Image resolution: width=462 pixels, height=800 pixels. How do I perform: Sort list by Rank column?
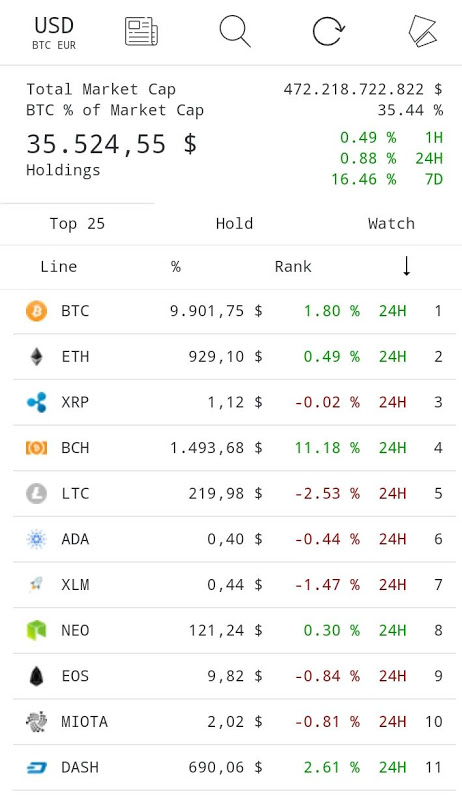point(293,267)
